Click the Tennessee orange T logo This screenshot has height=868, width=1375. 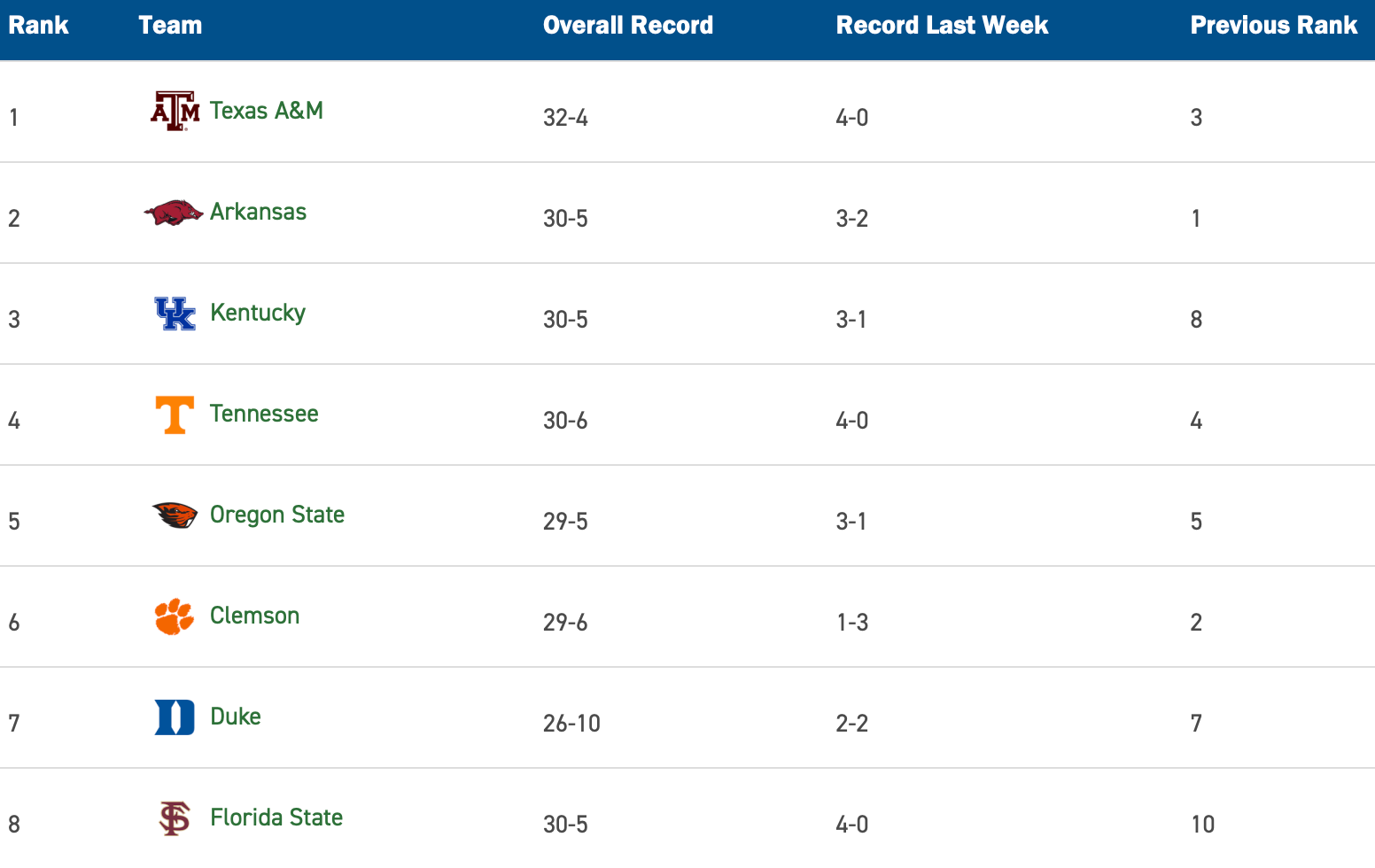[175, 415]
